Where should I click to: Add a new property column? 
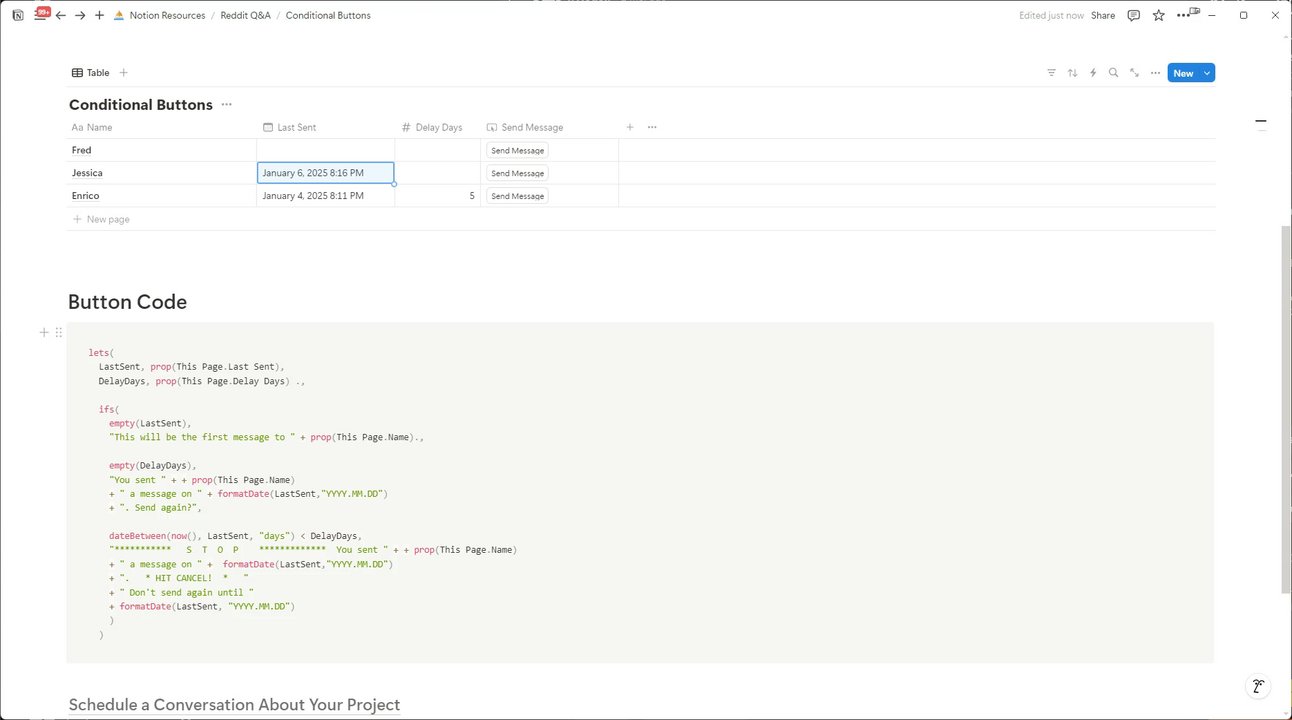click(x=630, y=127)
